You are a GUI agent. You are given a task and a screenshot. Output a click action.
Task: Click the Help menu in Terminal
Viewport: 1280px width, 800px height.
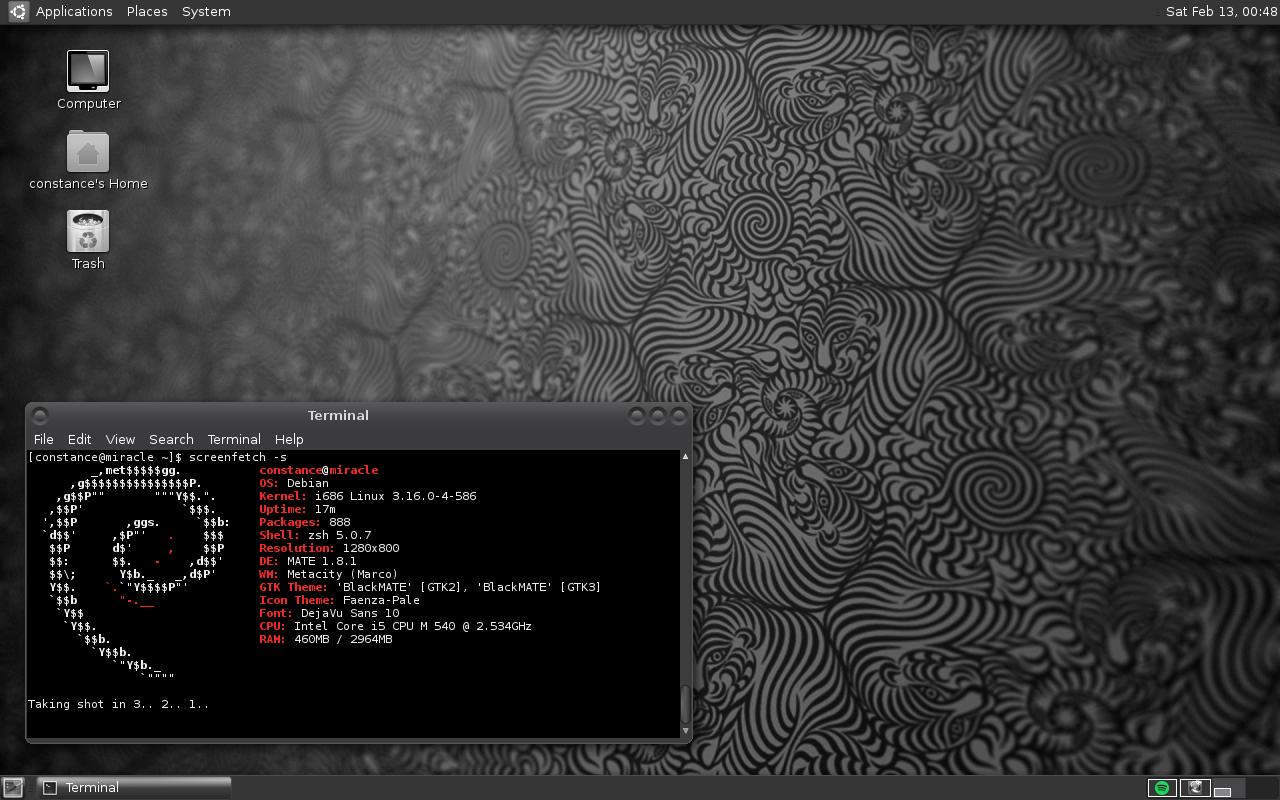pos(289,439)
